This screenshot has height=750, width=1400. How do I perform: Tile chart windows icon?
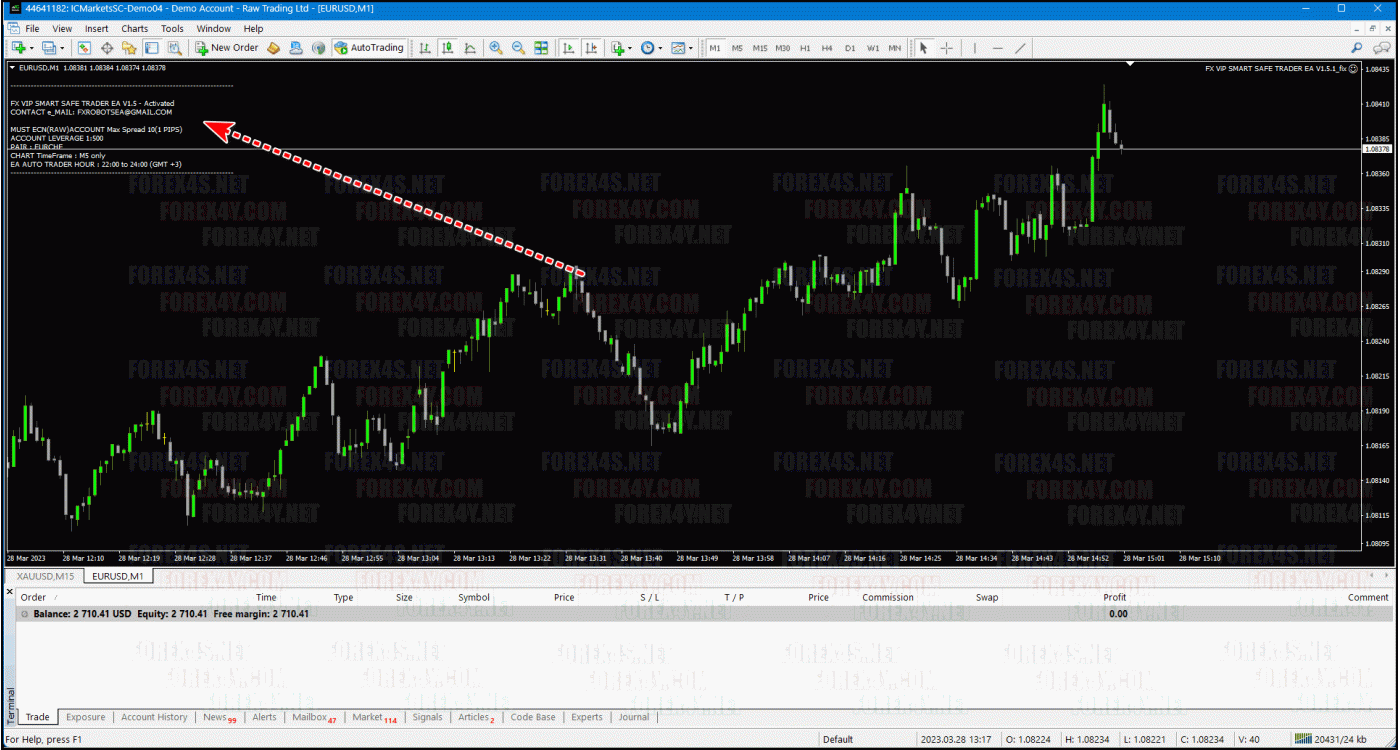pos(541,48)
